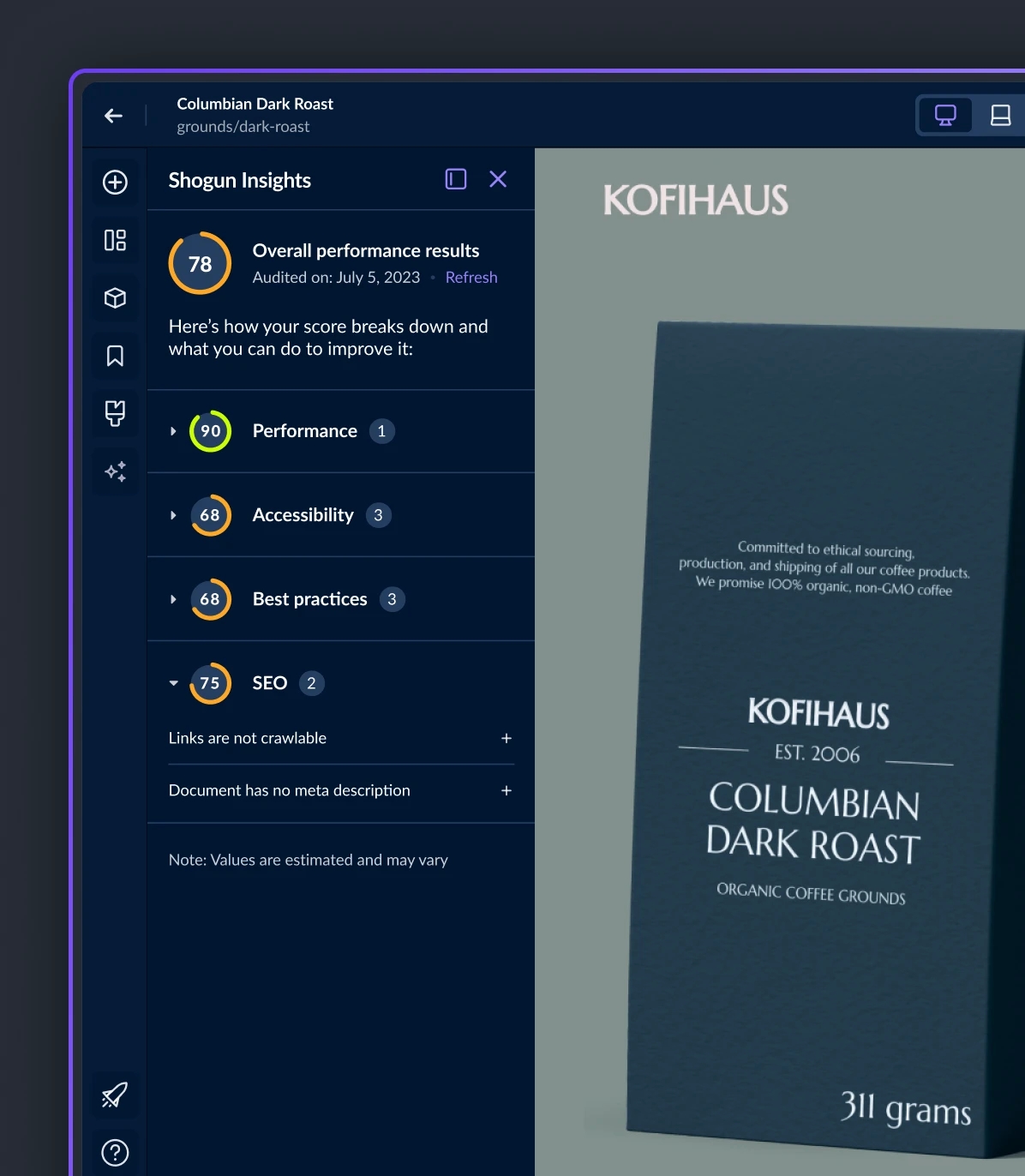
Task: Click the cube blocks sidebar icon
Action: 115,298
